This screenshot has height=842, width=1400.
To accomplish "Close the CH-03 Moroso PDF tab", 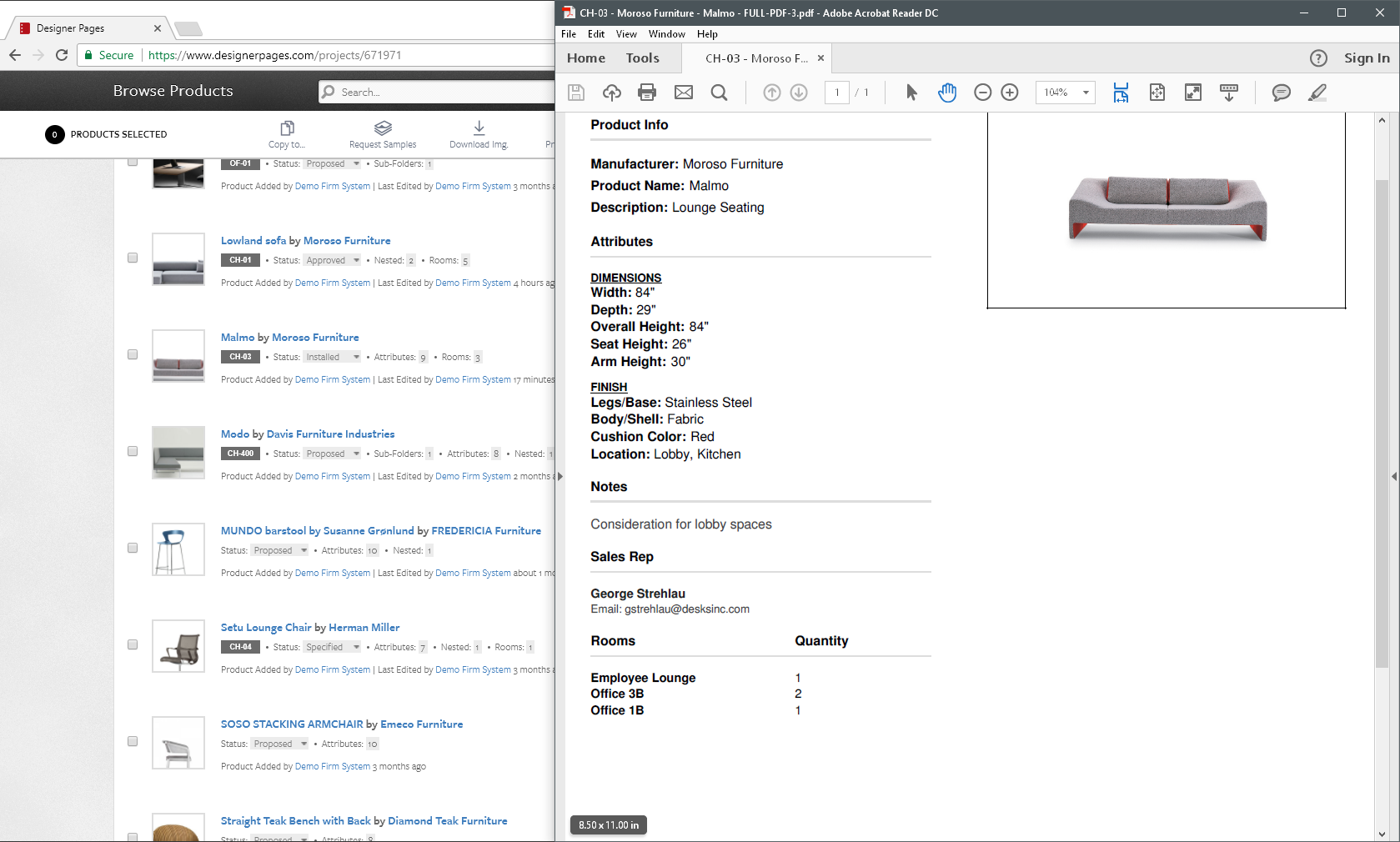I will coord(821,58).
